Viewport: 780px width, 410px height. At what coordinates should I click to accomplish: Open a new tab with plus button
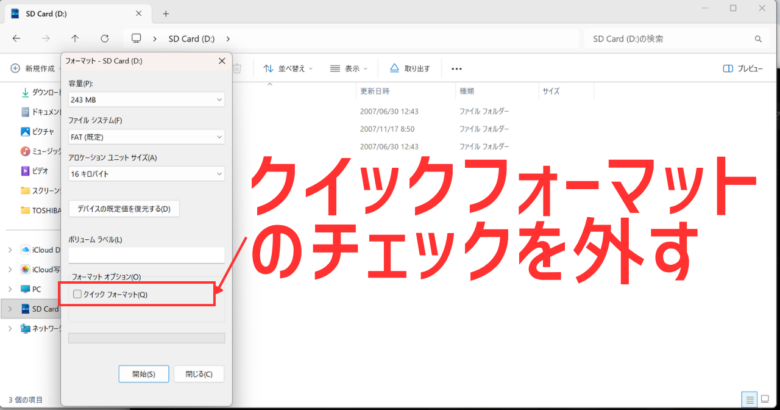166,14
